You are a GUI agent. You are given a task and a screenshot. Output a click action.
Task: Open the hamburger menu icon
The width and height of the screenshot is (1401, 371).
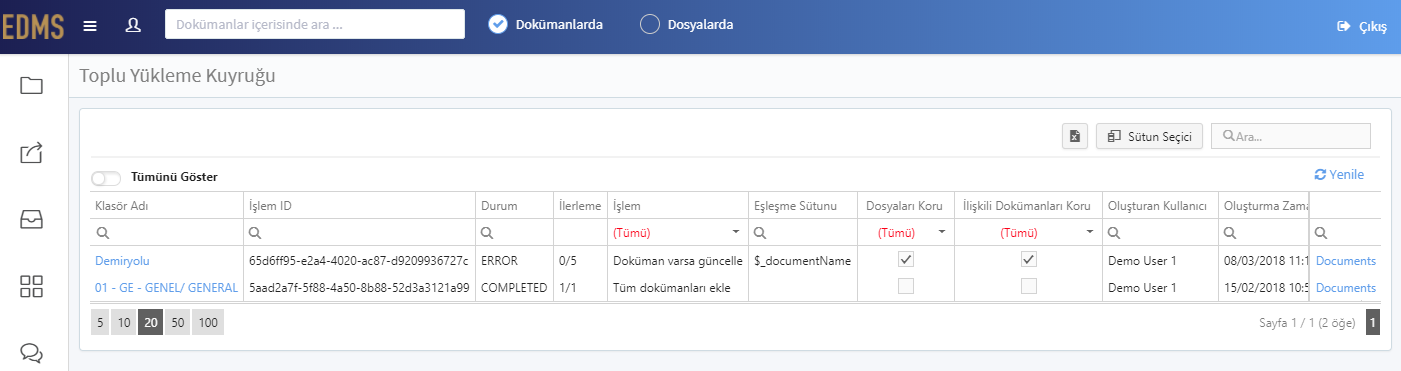pos(90,25)
